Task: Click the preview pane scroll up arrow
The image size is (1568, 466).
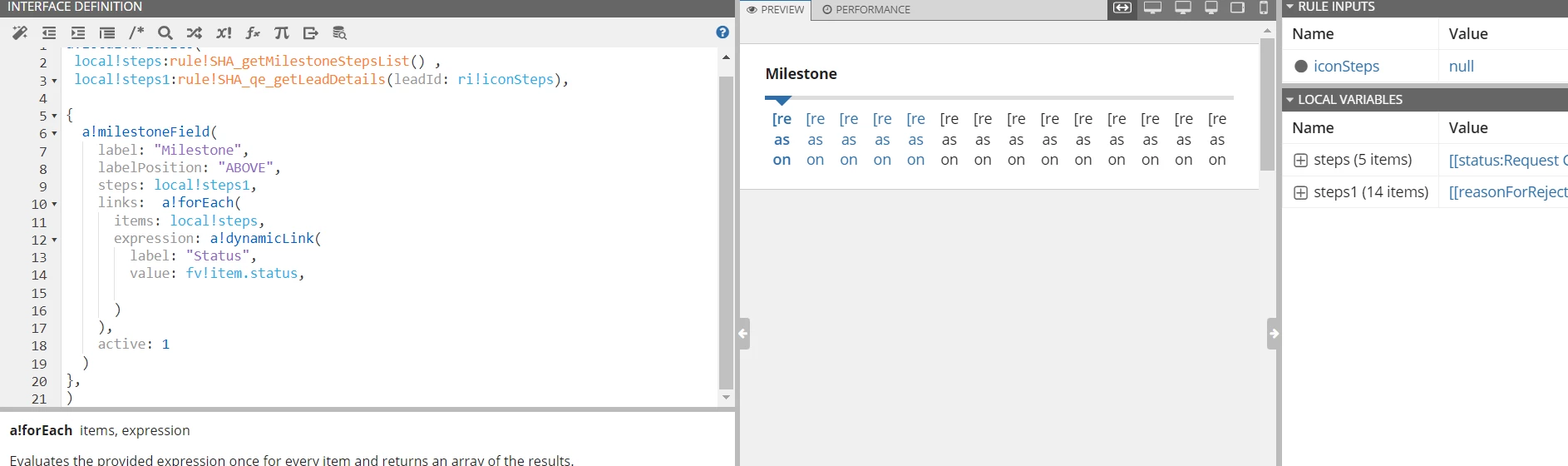Action: pos(1267,30)
